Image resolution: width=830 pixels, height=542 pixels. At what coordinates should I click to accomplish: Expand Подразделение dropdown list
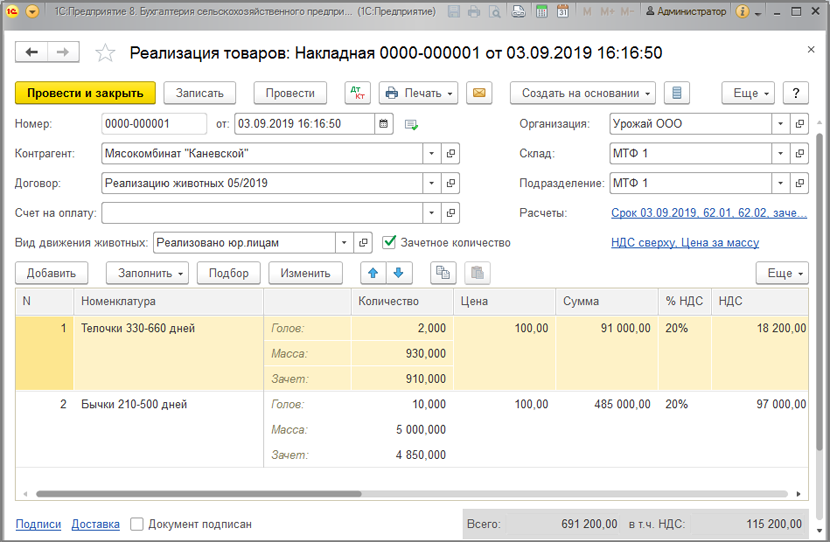point(780,183)
